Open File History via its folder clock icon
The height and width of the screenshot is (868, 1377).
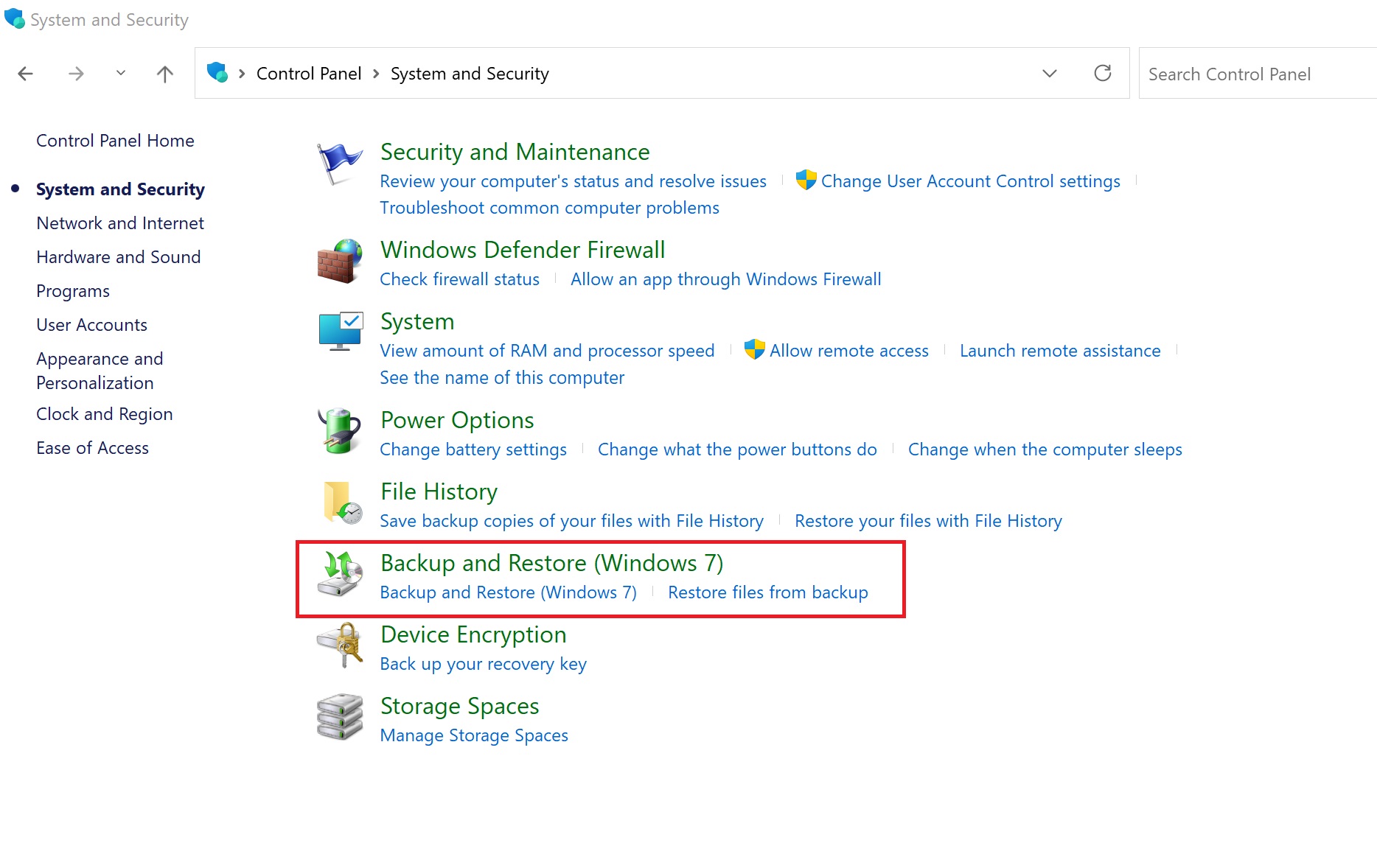[x=341, y=503]
